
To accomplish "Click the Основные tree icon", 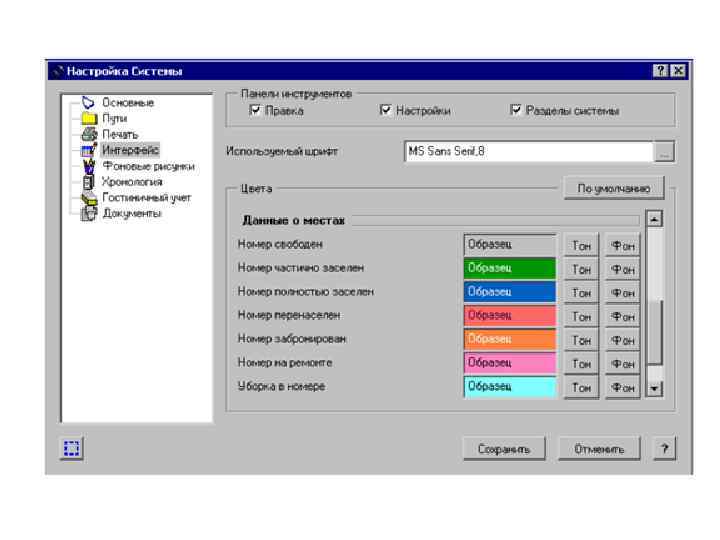I will [88, 102].
